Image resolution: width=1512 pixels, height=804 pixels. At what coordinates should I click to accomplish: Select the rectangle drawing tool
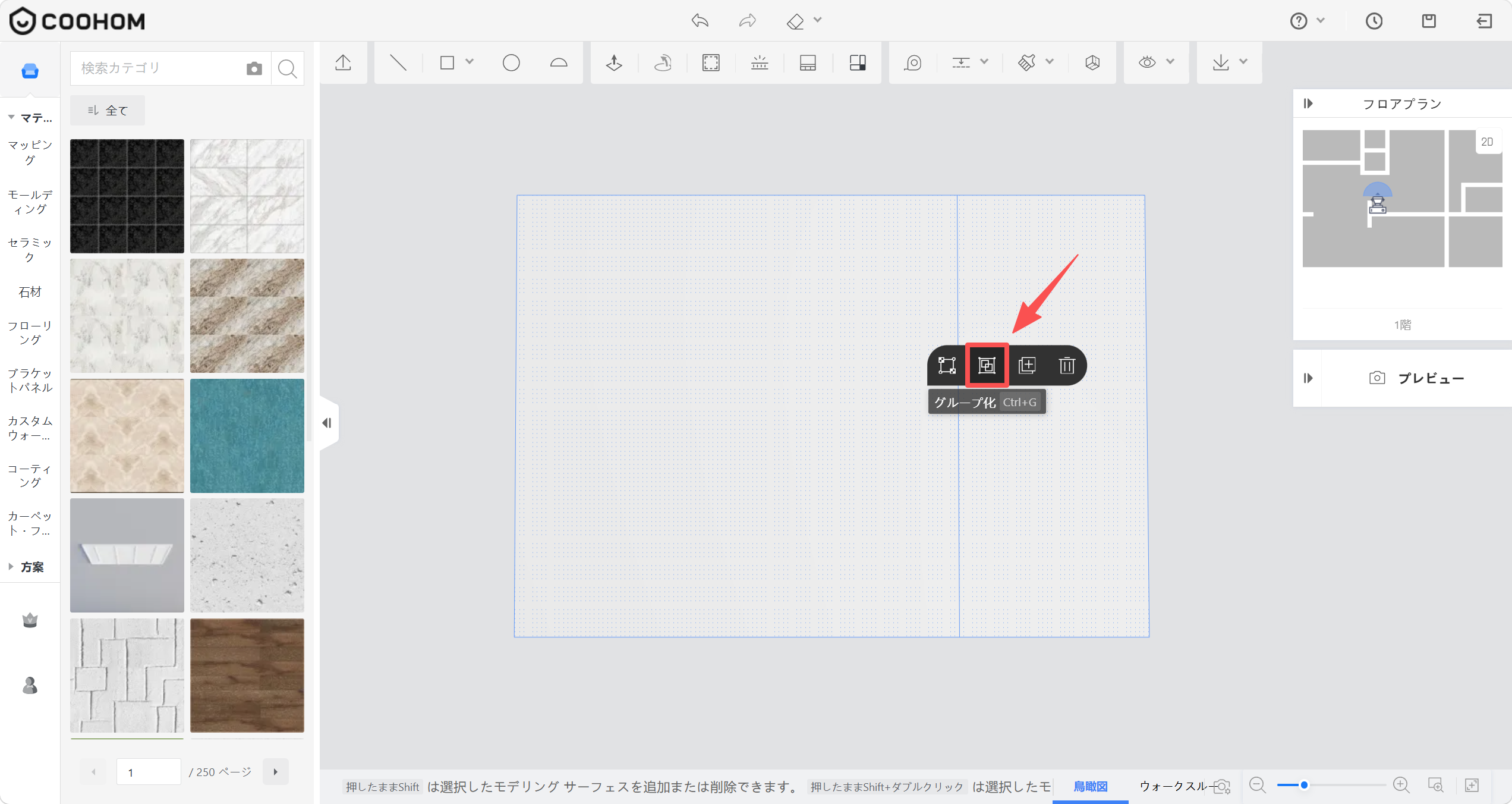[448, 62]
